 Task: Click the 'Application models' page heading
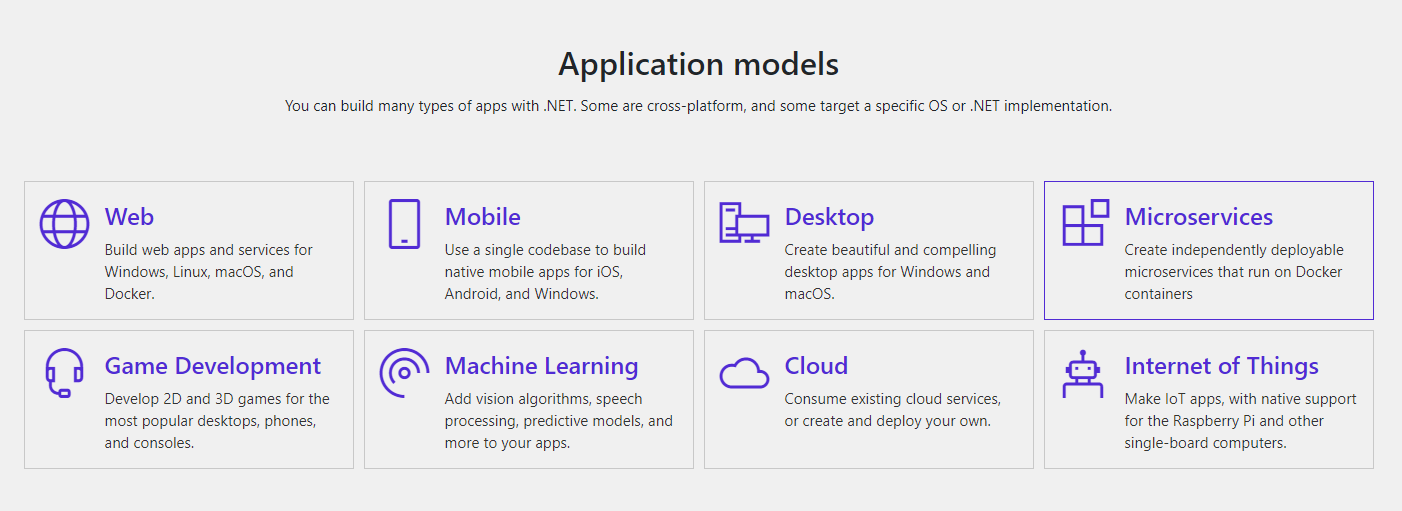coord(699,64)
